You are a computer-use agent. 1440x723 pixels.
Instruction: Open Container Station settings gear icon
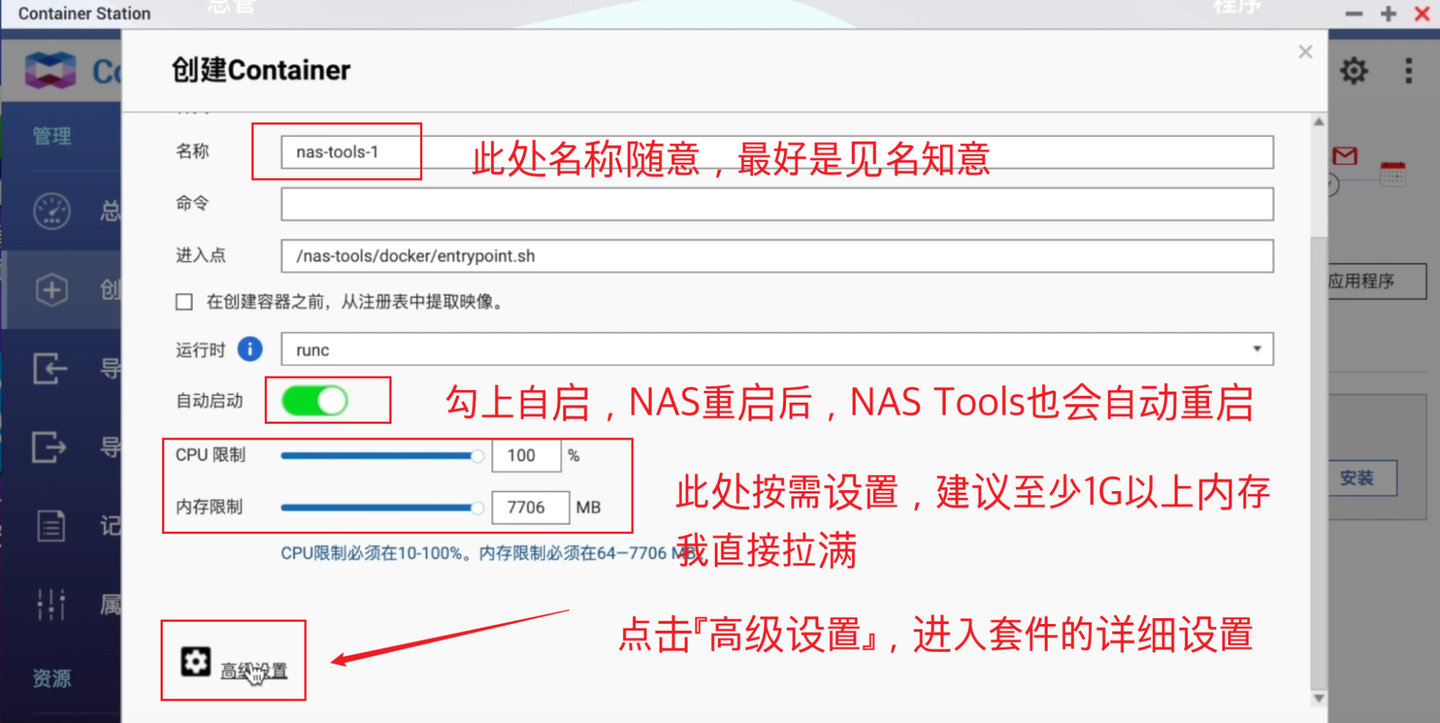(x=1354, y=70)
